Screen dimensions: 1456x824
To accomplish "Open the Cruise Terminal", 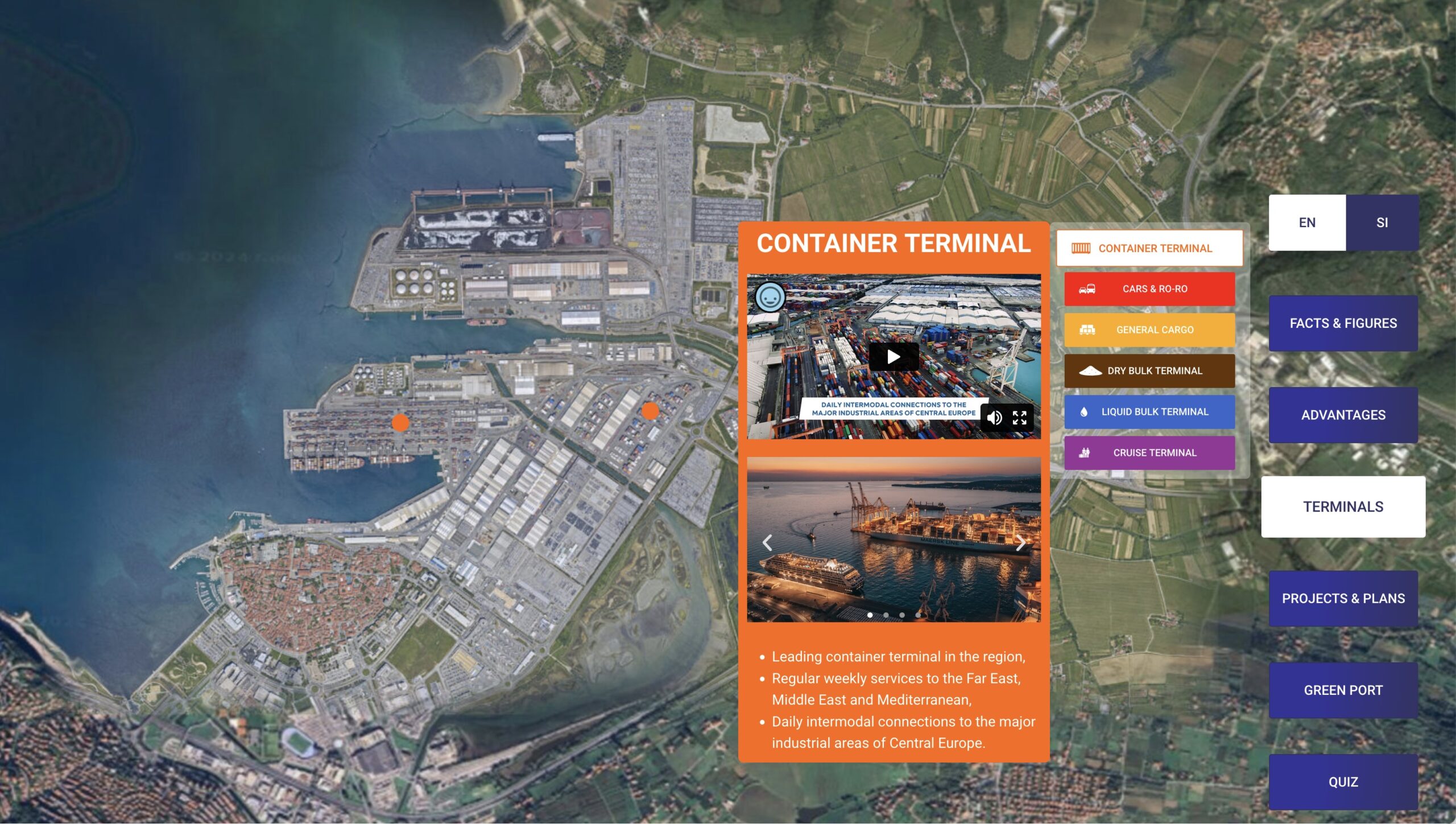I will click(1149, 453).
